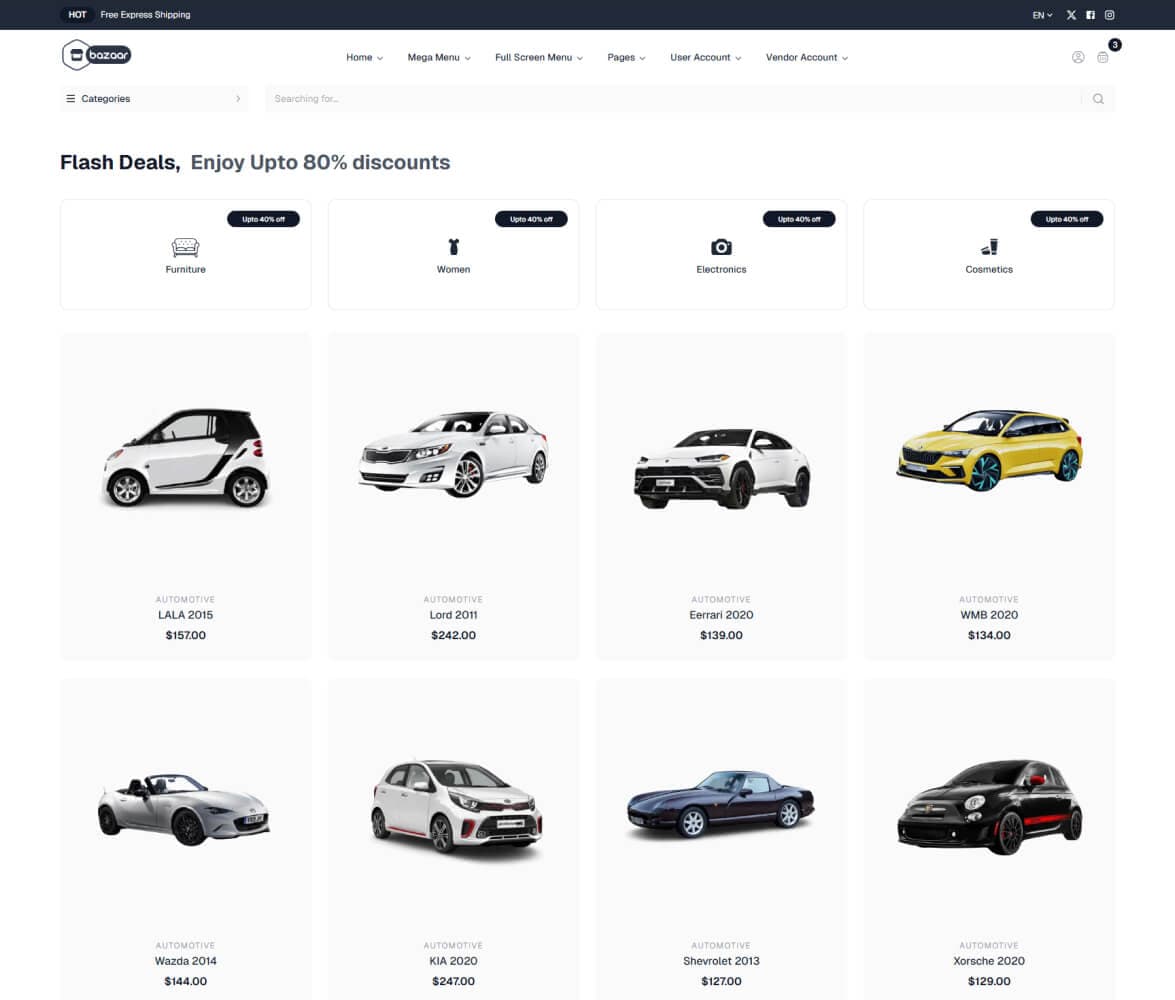Open the Pages dropdown menu
The height and width of the screenshot is (1000, 1175).
[625, 57]
